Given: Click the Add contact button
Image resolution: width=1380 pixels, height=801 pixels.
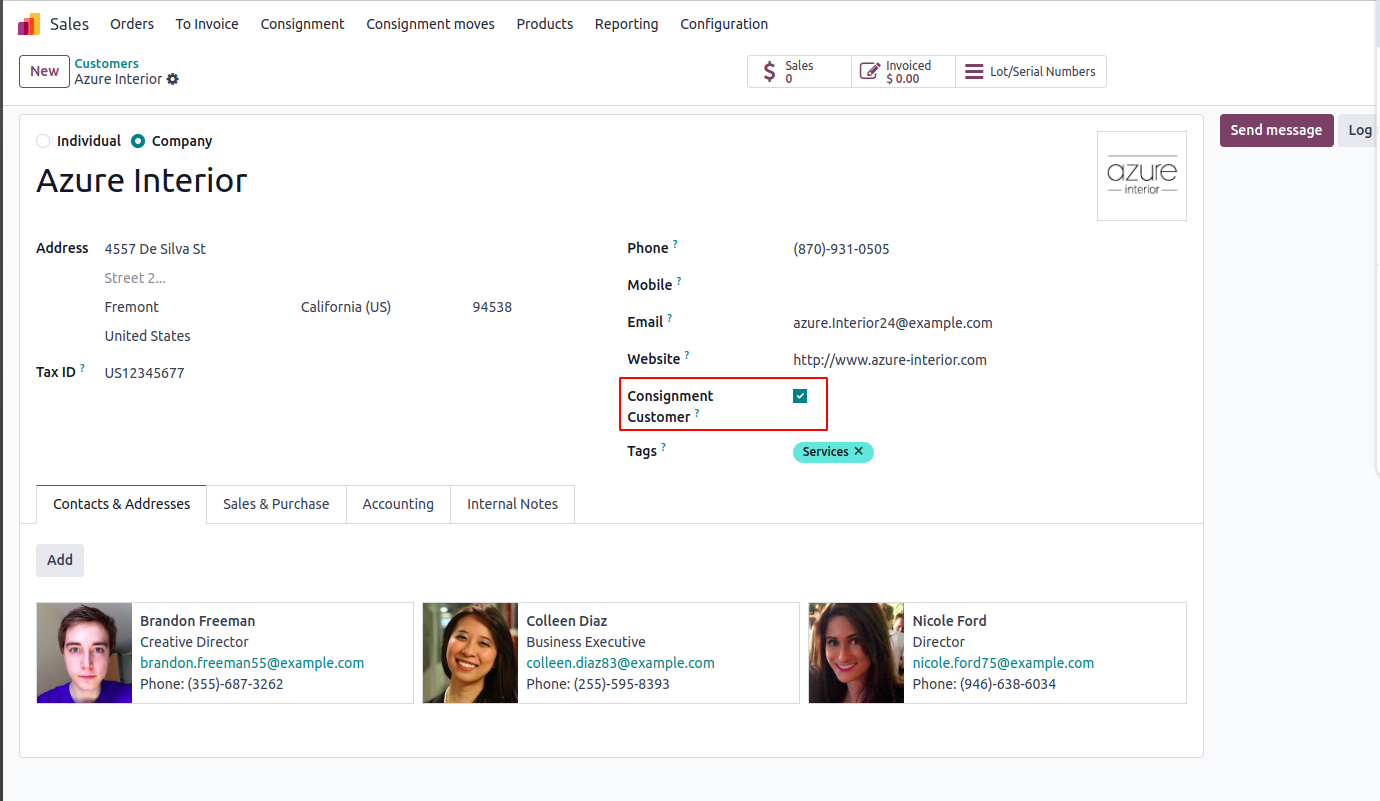Looking at the screenshot, I should pos(60,560).
